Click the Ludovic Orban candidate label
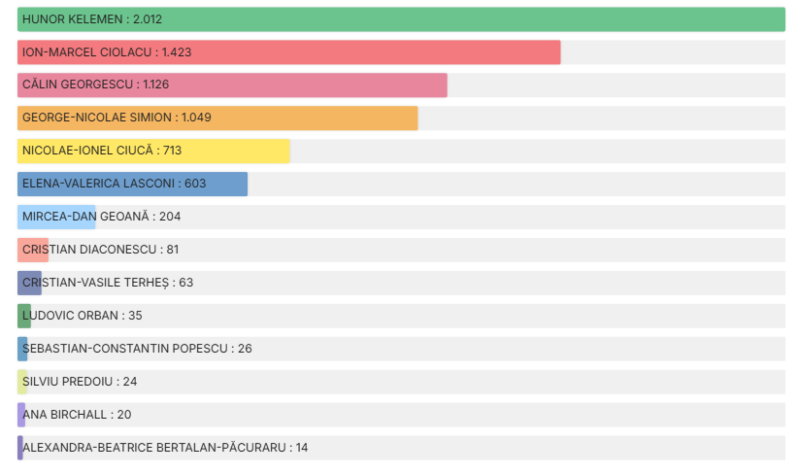Viewport: 800px width, 473px height. 82,316
